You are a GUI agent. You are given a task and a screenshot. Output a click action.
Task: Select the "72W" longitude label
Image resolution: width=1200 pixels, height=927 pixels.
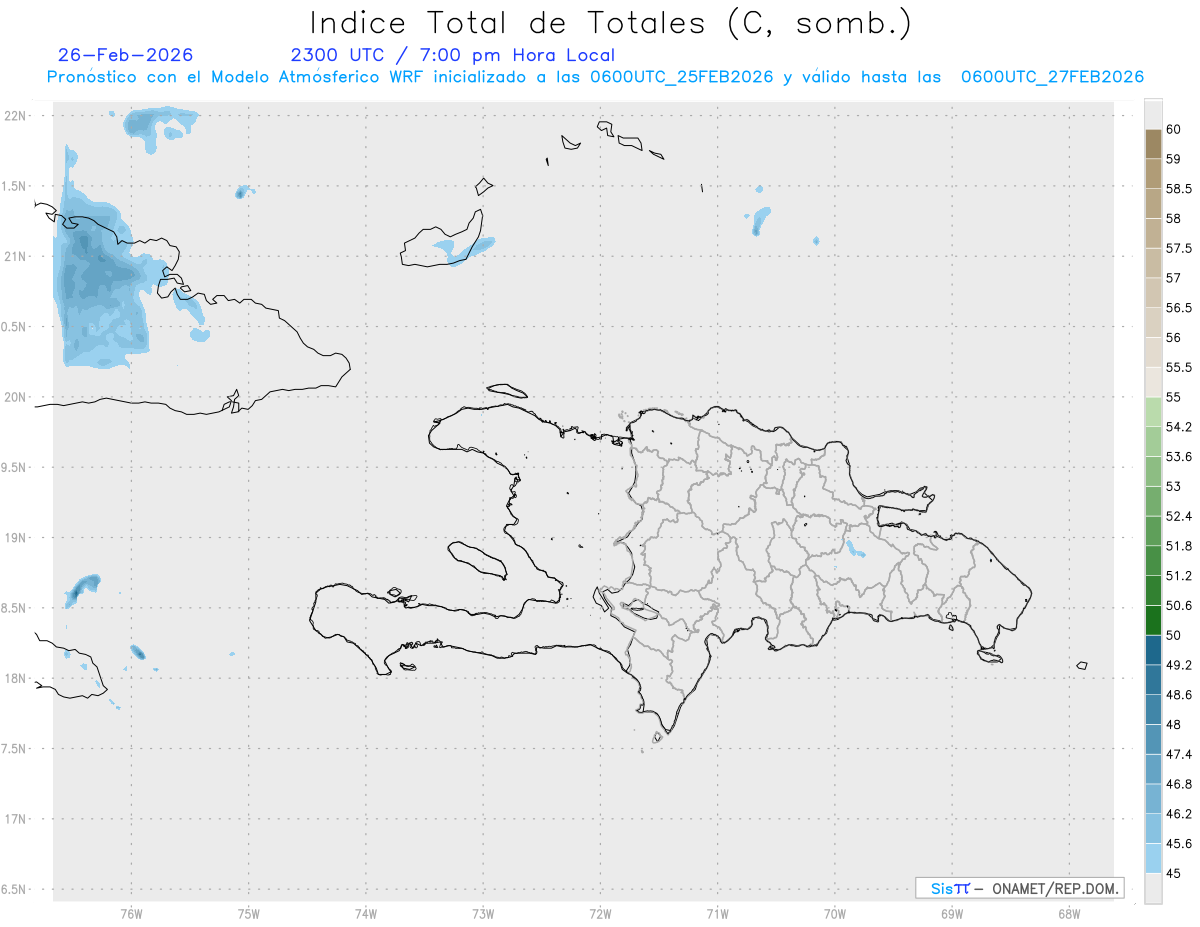(600, 913)
